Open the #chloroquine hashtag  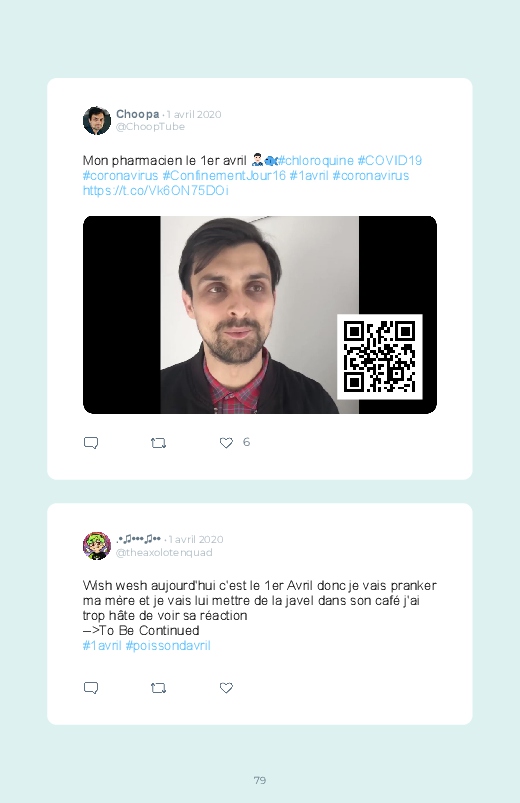(x=316, y=160)
